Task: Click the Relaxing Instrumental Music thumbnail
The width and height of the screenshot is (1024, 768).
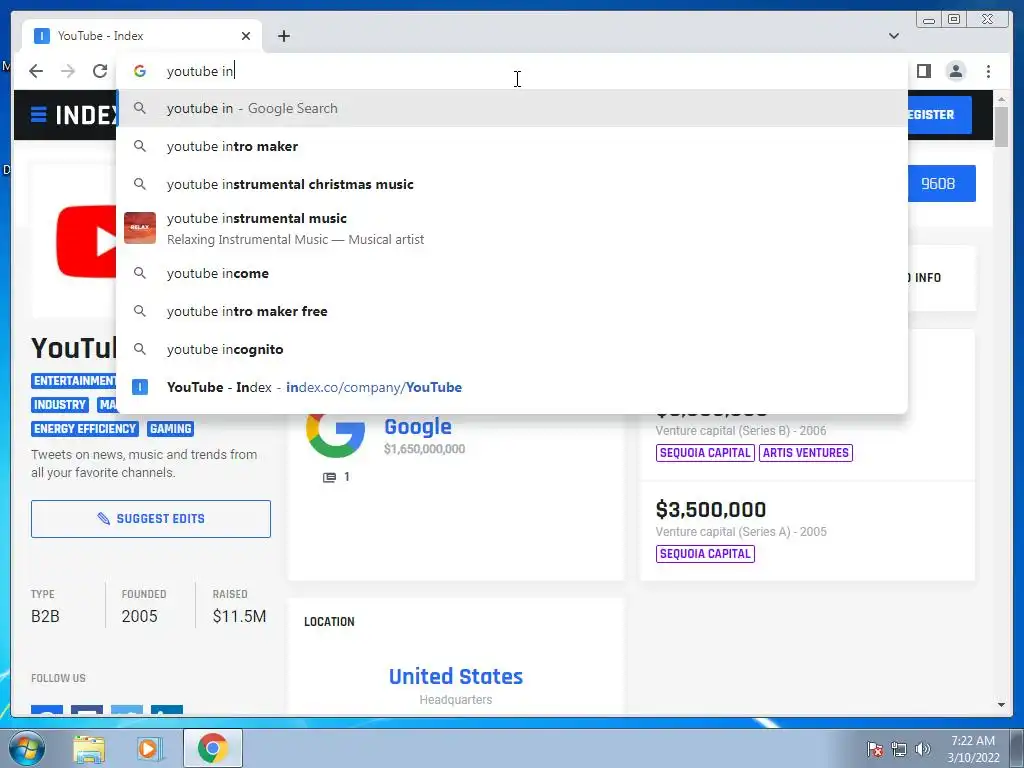Action: pyautogui.click(x=140, y=228)
